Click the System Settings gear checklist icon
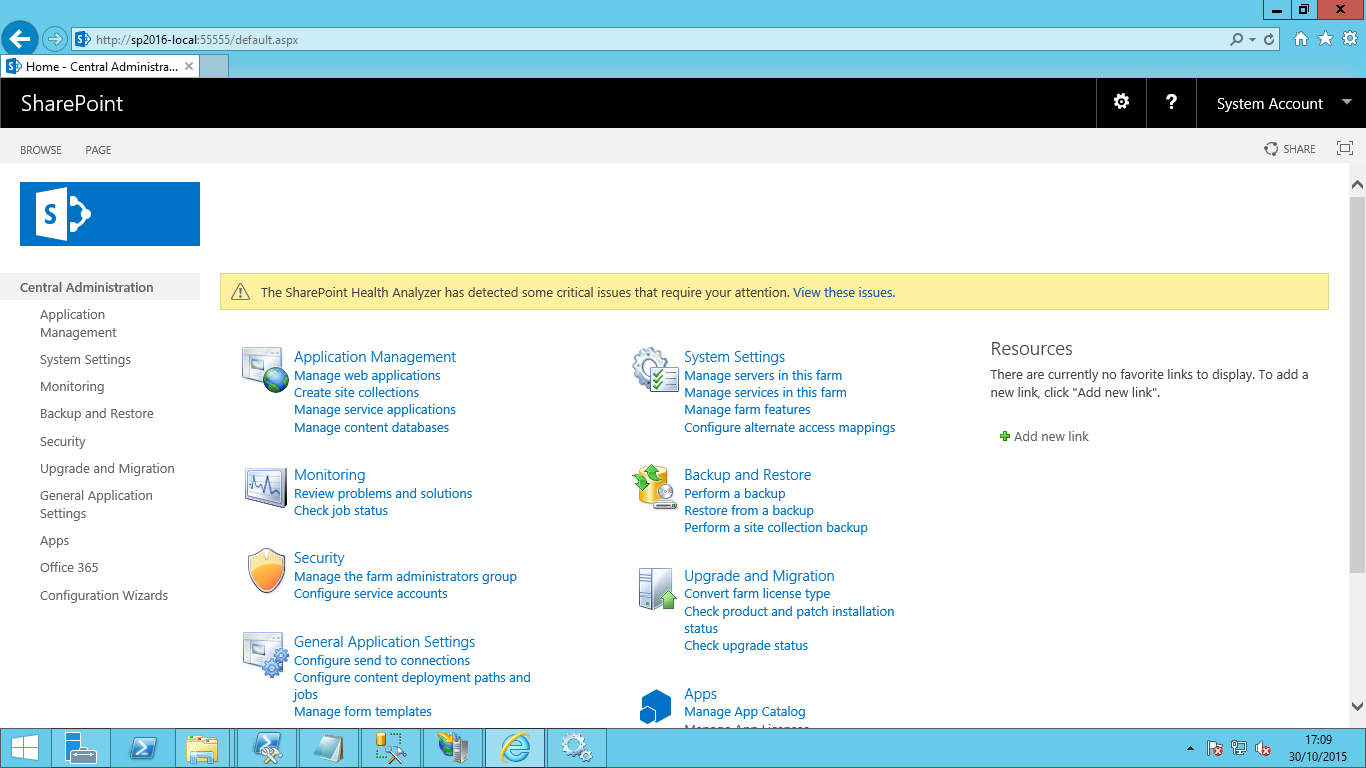The width and height of the screenshot is (1366, 768). click(x=655, y=369)
